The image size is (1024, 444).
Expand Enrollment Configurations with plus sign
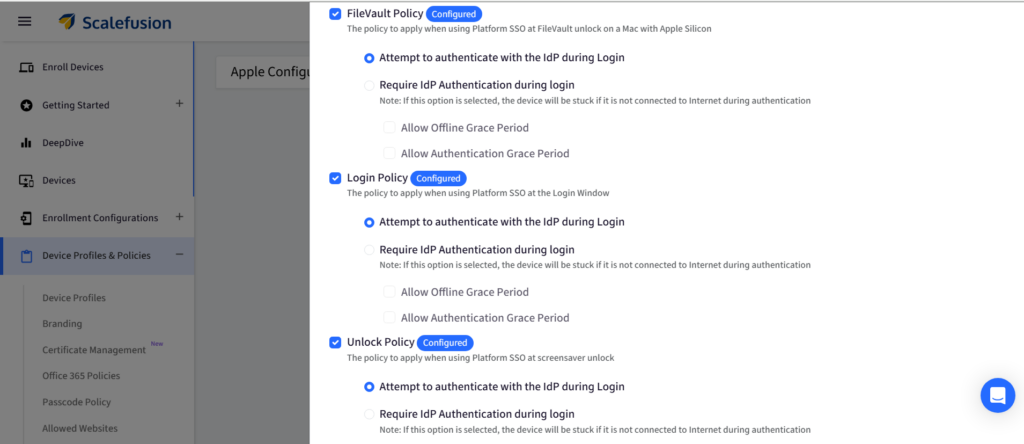(179, 217)
